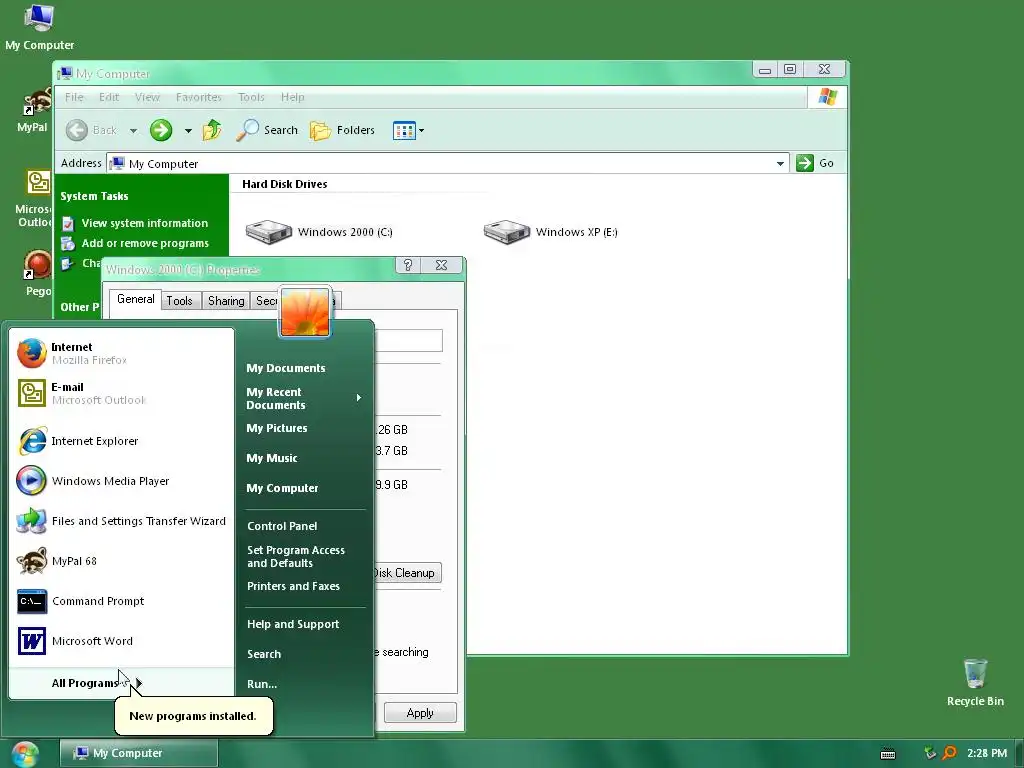Switch to the Tools tab in Properties
Viewport: 1024px width, 768px height.
pyautogui.click(x=179, y=301)
